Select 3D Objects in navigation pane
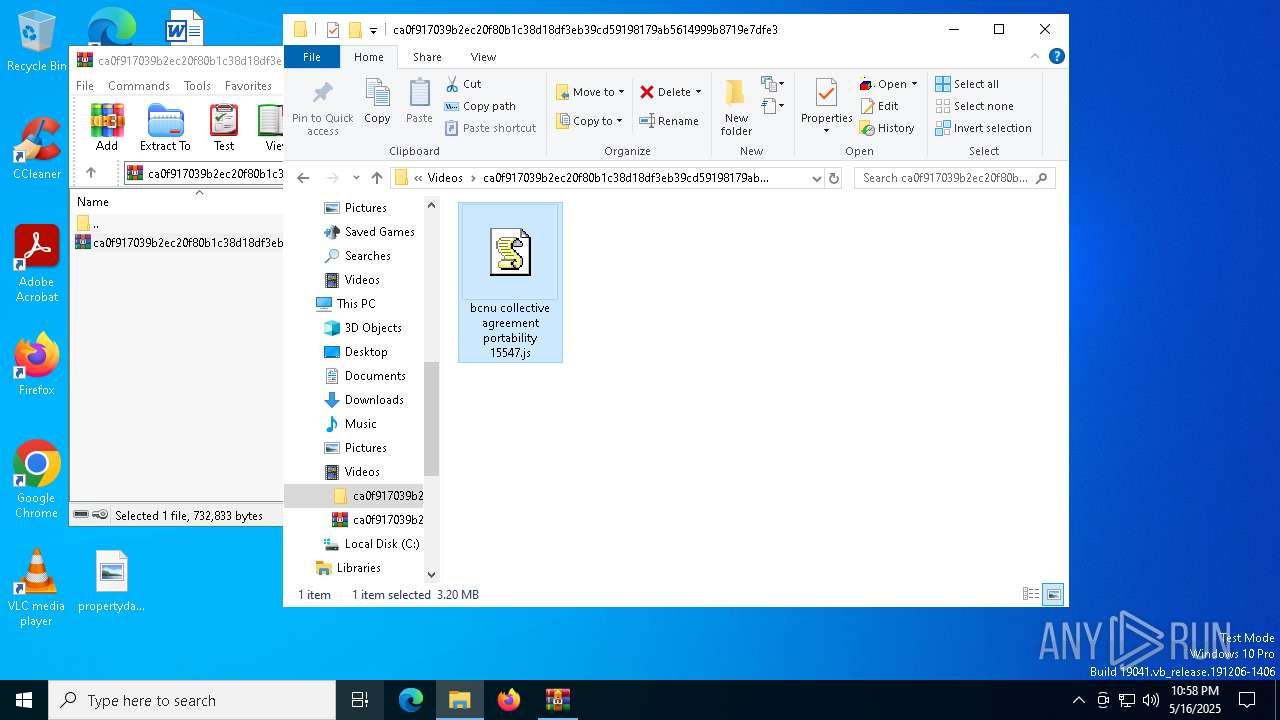This screenshot has height=720, width=1280. (373, 328)
